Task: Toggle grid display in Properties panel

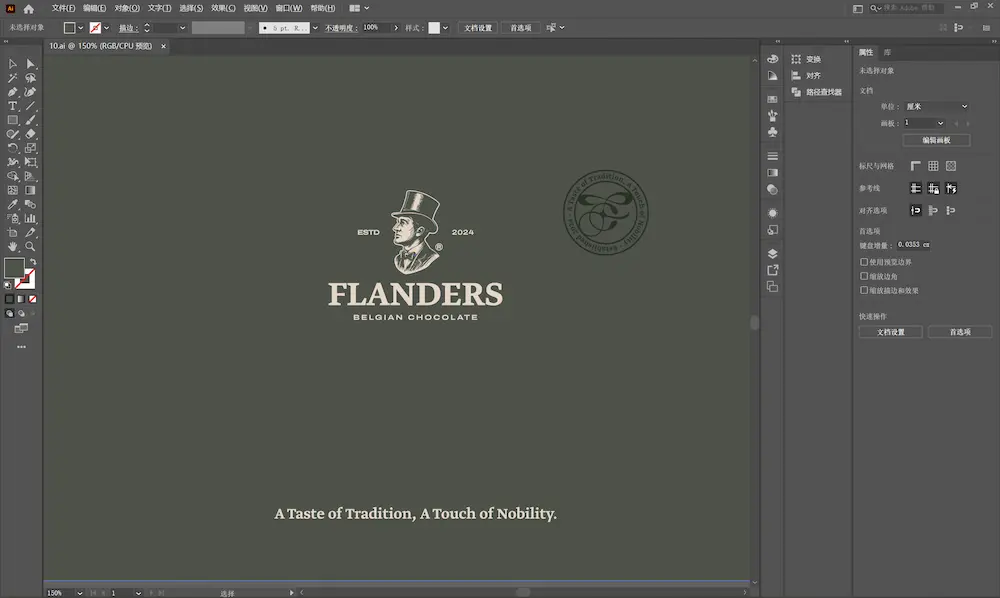Action: (933, 166)
